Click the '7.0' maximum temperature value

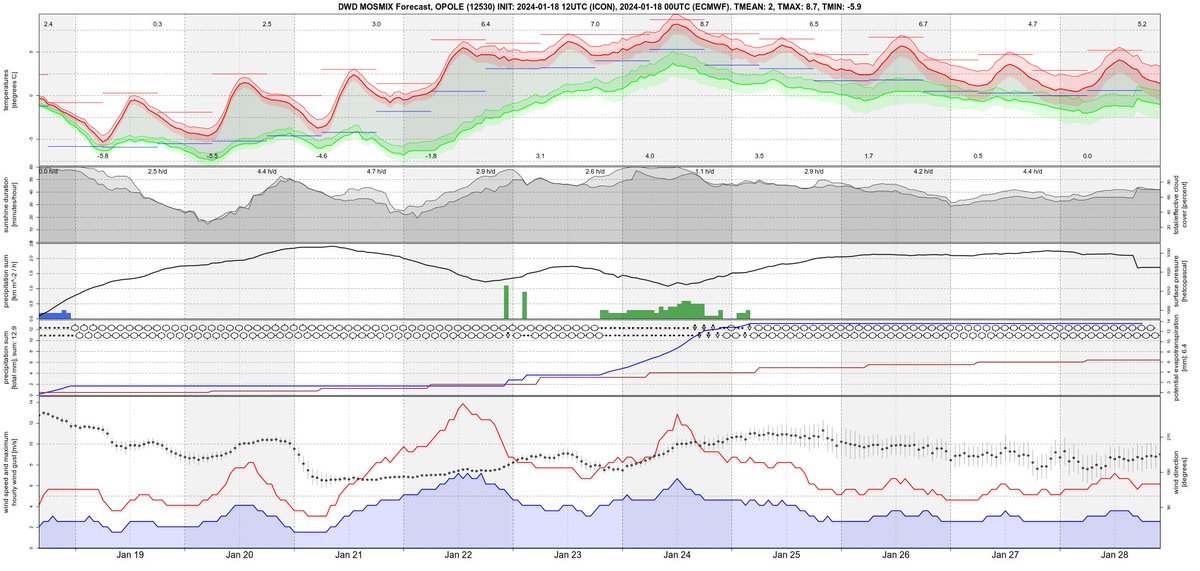point(595,23)
